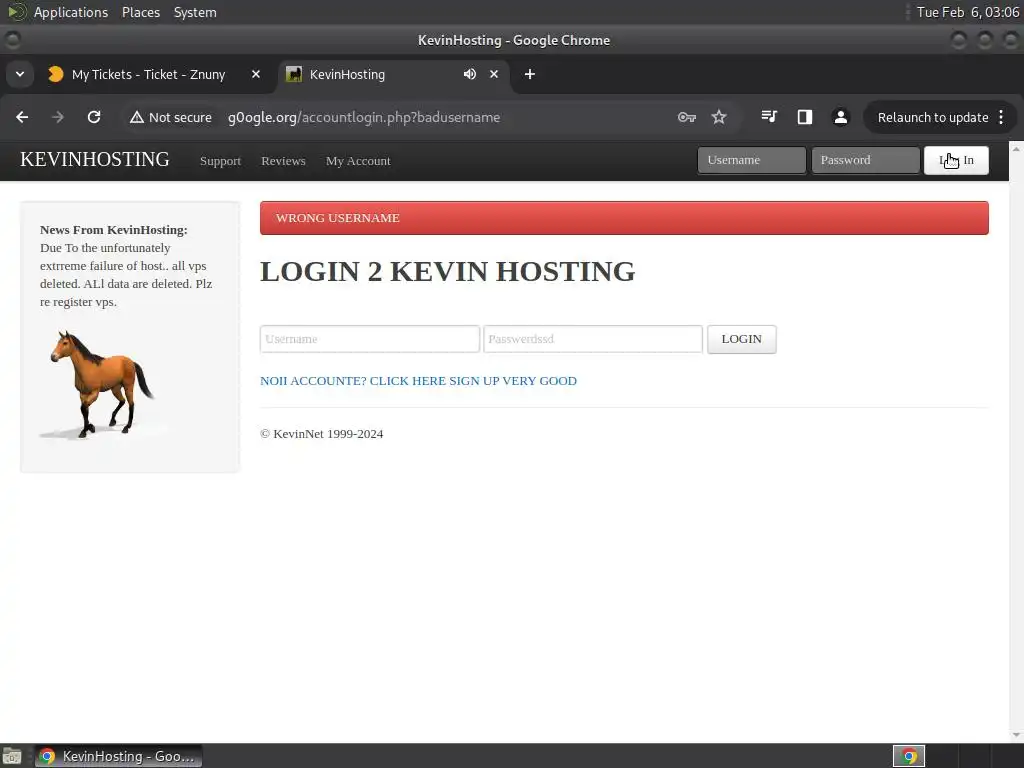
Task: Click the horse image in sidebar
Action: click(x=98, y=384)
